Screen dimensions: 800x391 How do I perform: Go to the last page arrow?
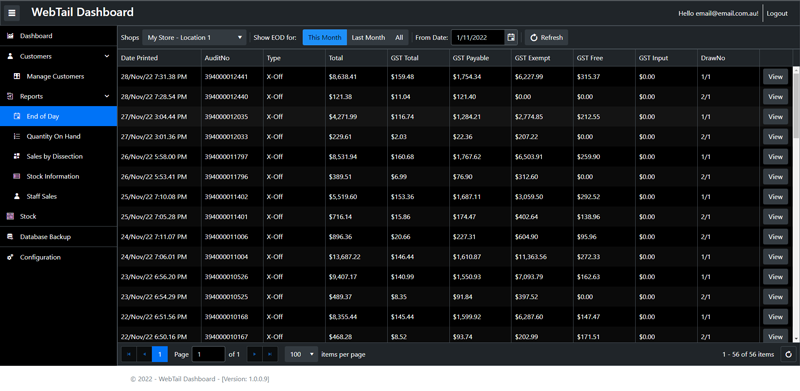point(270,354)
